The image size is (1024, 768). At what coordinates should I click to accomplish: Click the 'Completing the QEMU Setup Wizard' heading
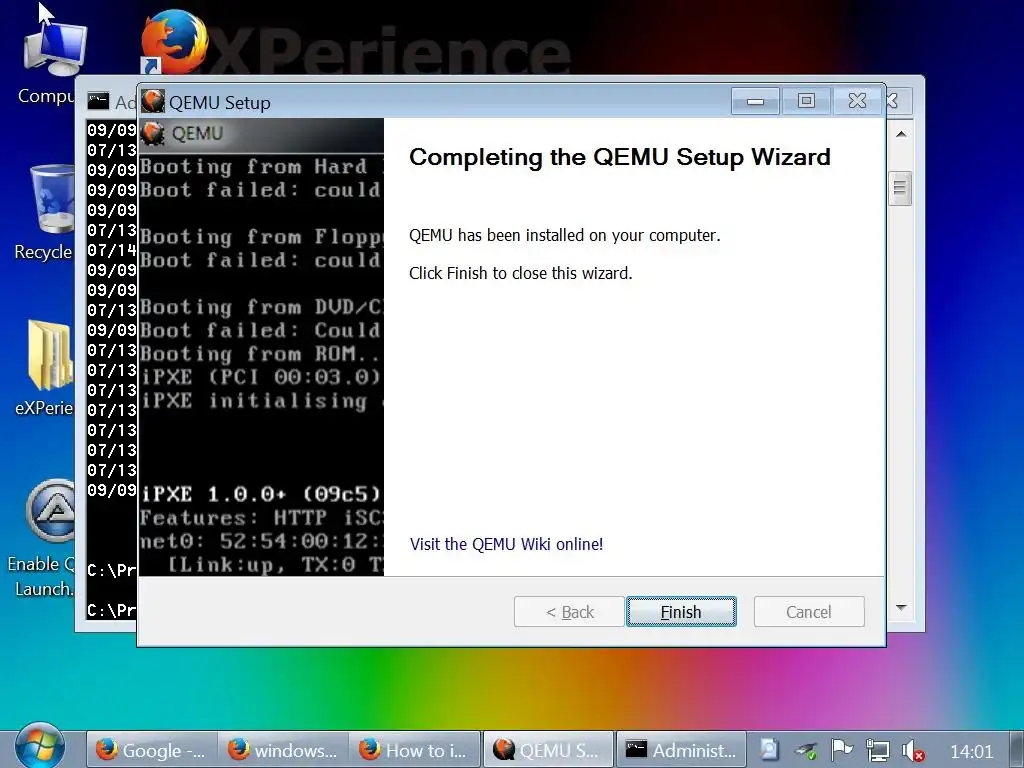click(x=620, y=157)
